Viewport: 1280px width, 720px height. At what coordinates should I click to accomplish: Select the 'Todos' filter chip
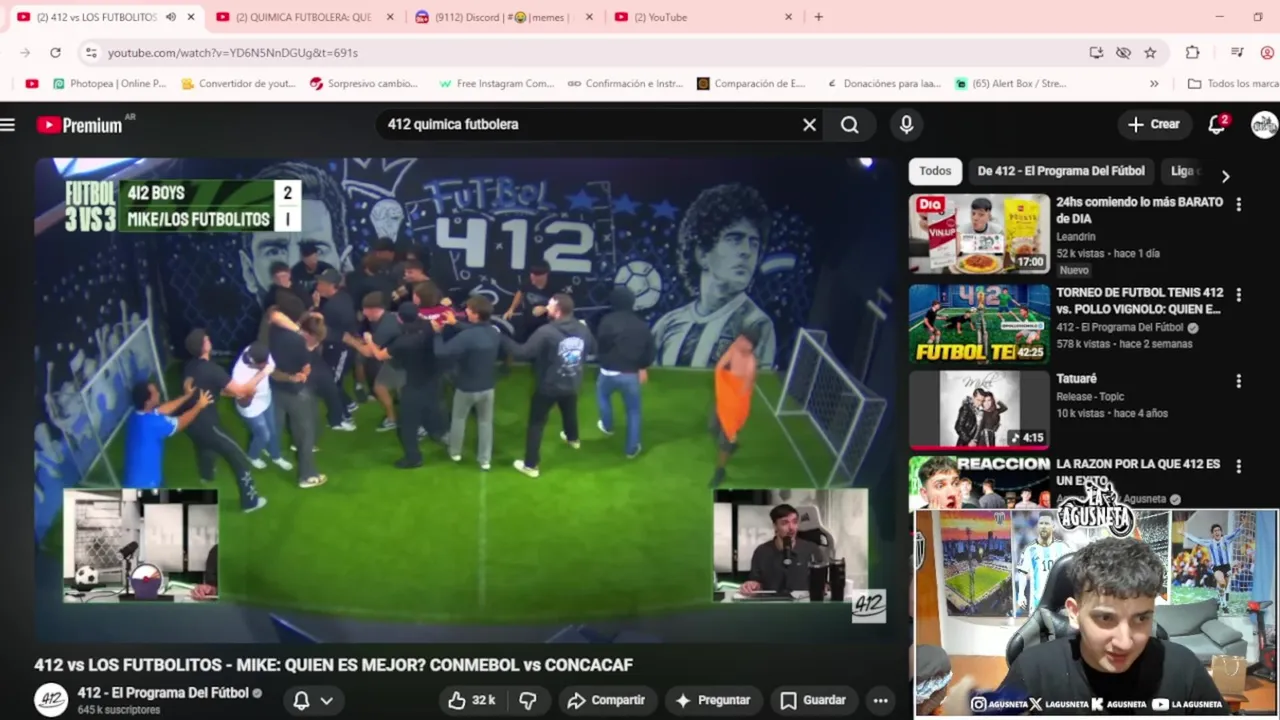[x=935, y=171]
